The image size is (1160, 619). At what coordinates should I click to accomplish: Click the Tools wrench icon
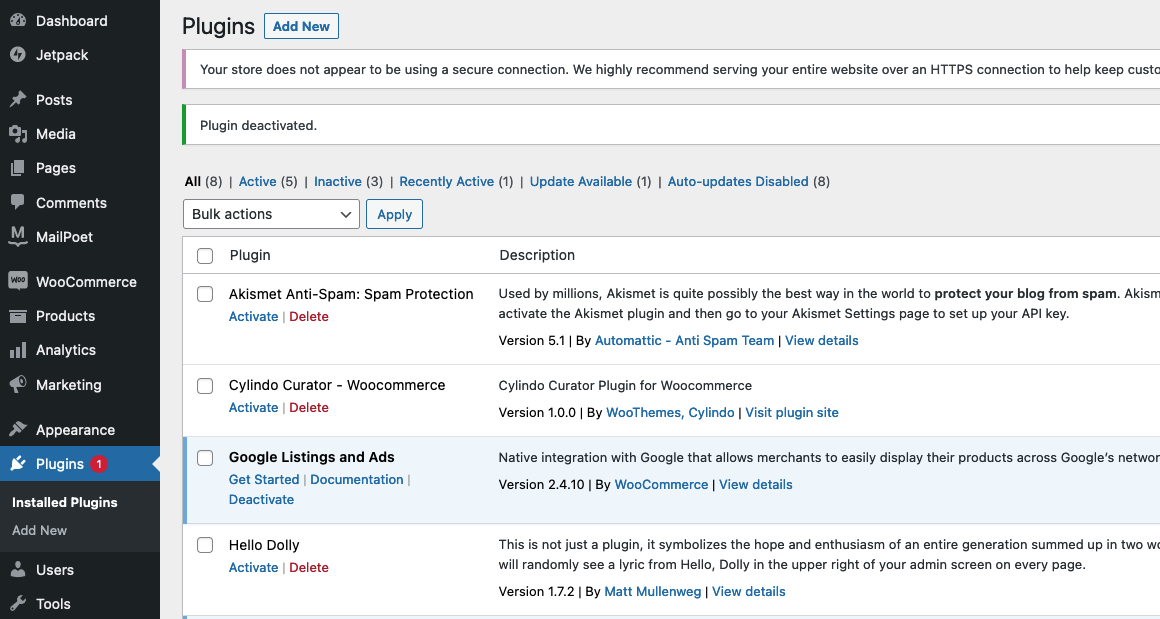pyautogui.click(x=18, y=603)
